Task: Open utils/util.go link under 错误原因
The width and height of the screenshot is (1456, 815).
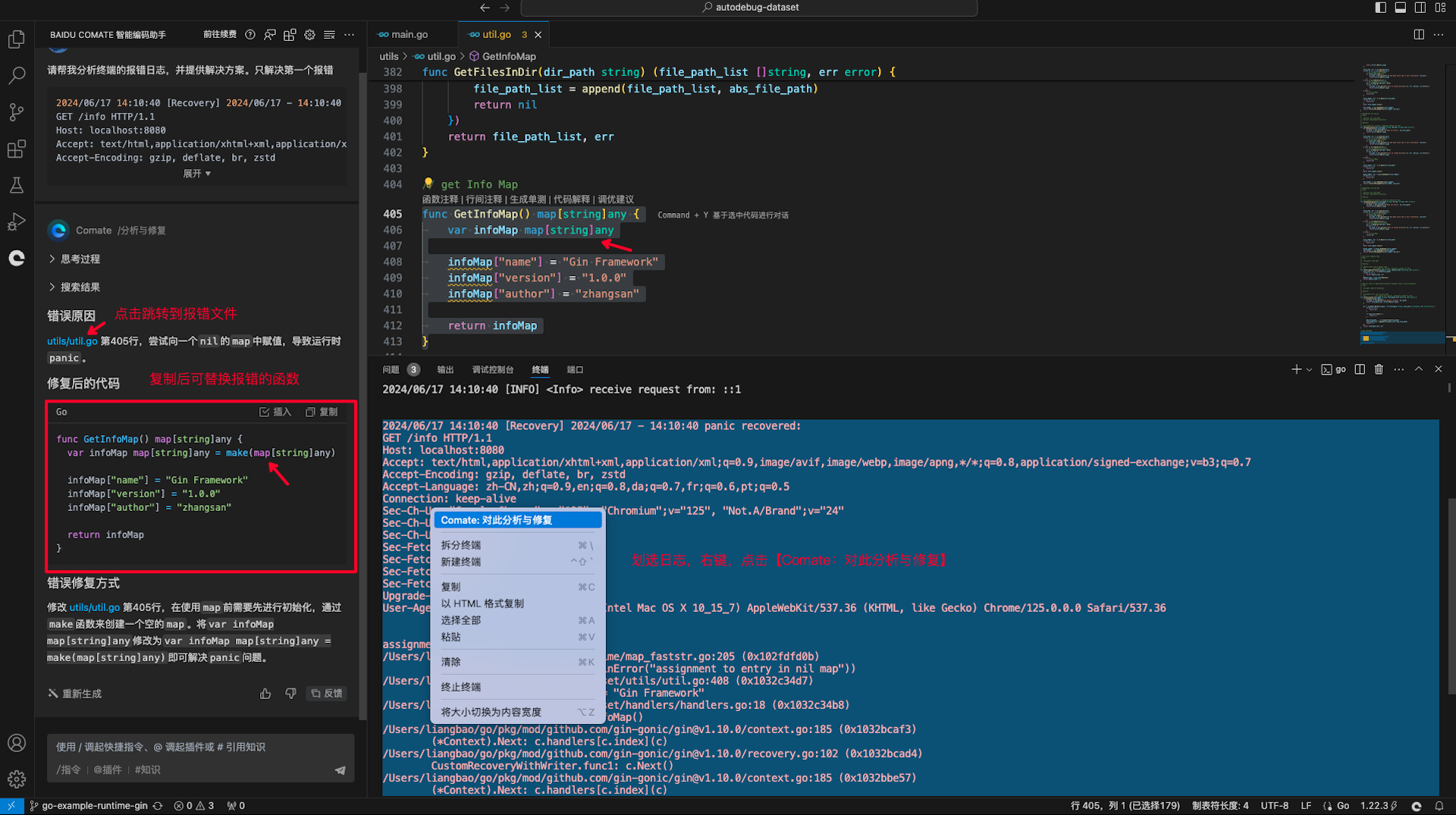Action: (72, 341)
